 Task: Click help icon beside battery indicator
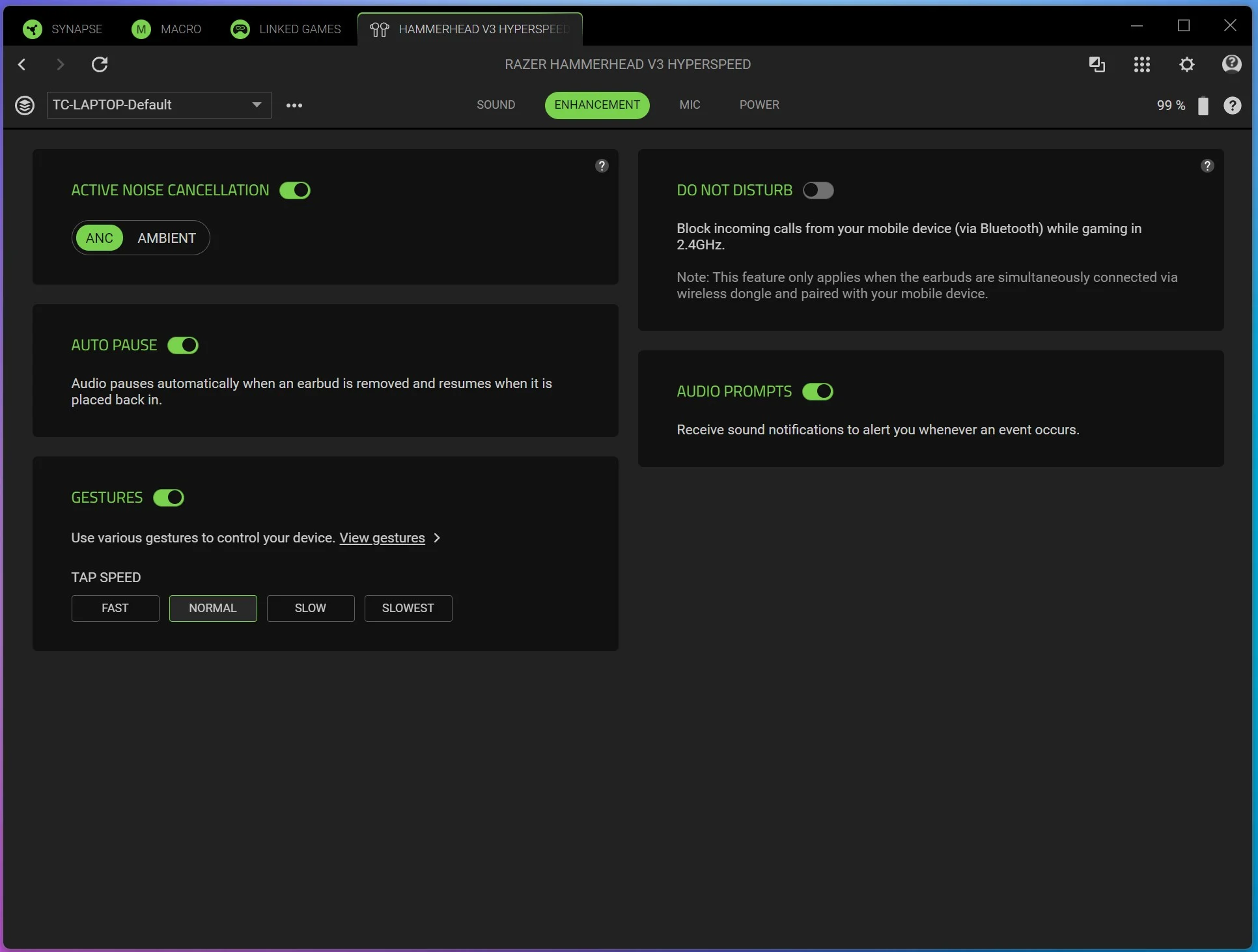point(1232,105)
